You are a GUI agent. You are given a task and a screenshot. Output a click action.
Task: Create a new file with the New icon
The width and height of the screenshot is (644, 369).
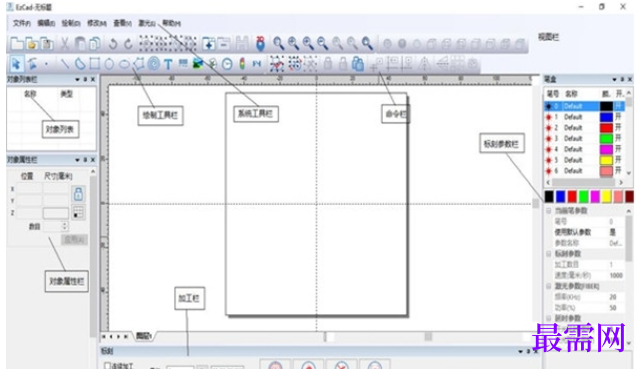click(17, 44)
